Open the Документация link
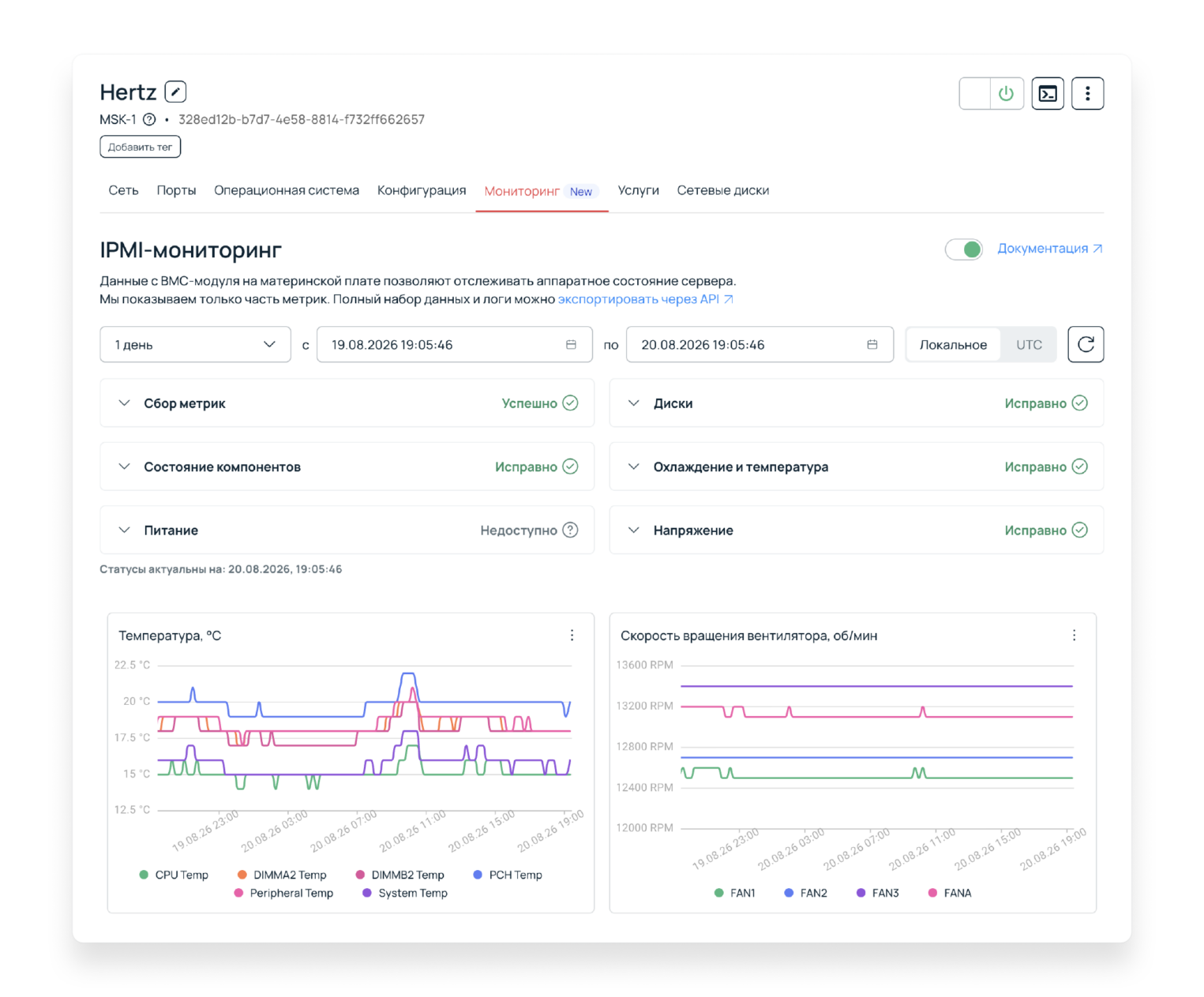Image resolution: width=1204 pixels, height=997 pixels. pos(1050,249)
